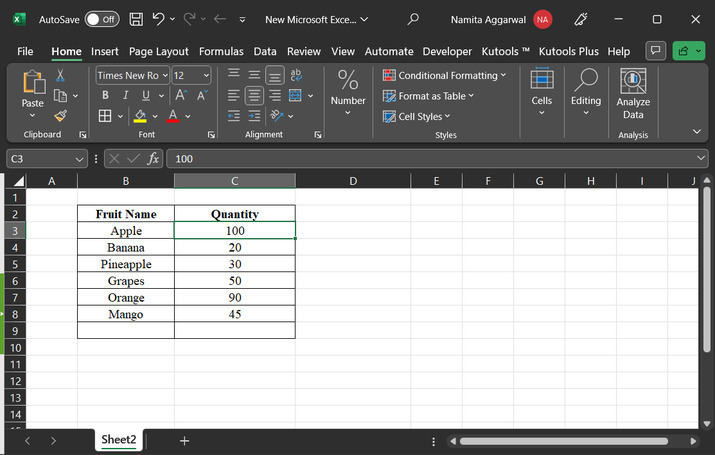Open the Comments pane icon
Screen dimensions: 715x455
(656, 51)
